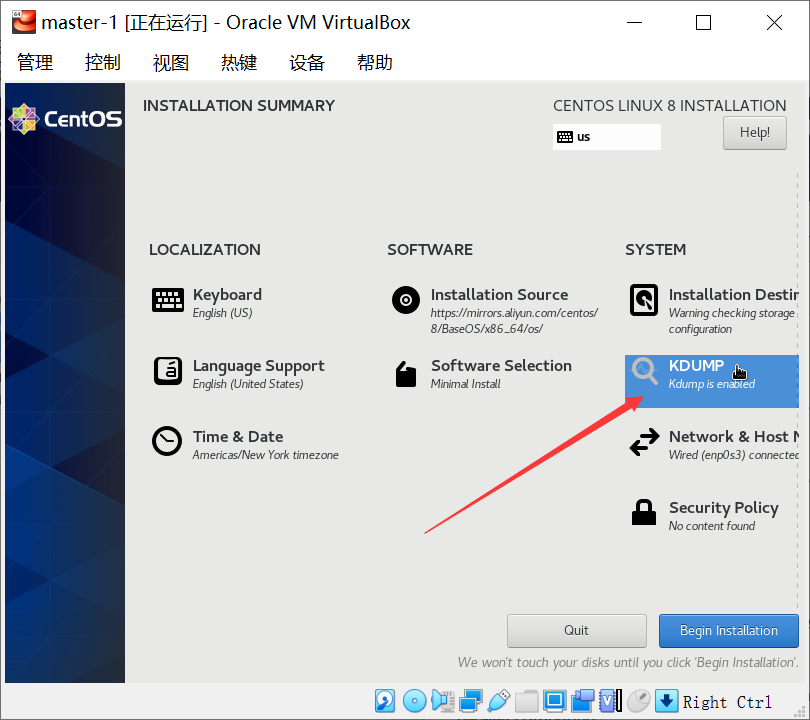The width and height of the screenshot is (810, 720).
Task: Click the audio status icon
Action: pyautogui.click(x=443, y=701)
